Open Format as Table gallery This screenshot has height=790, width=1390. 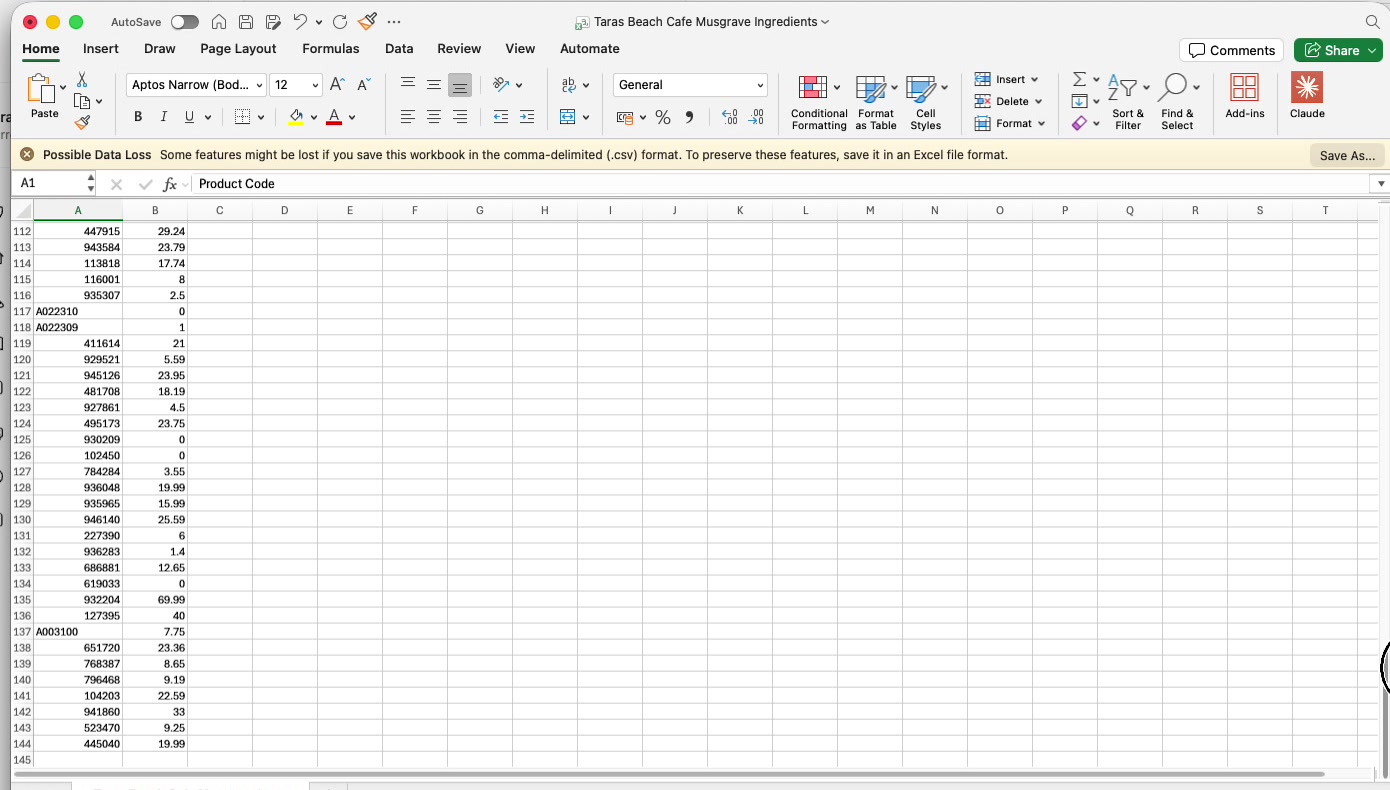click(x=876, y=102)
